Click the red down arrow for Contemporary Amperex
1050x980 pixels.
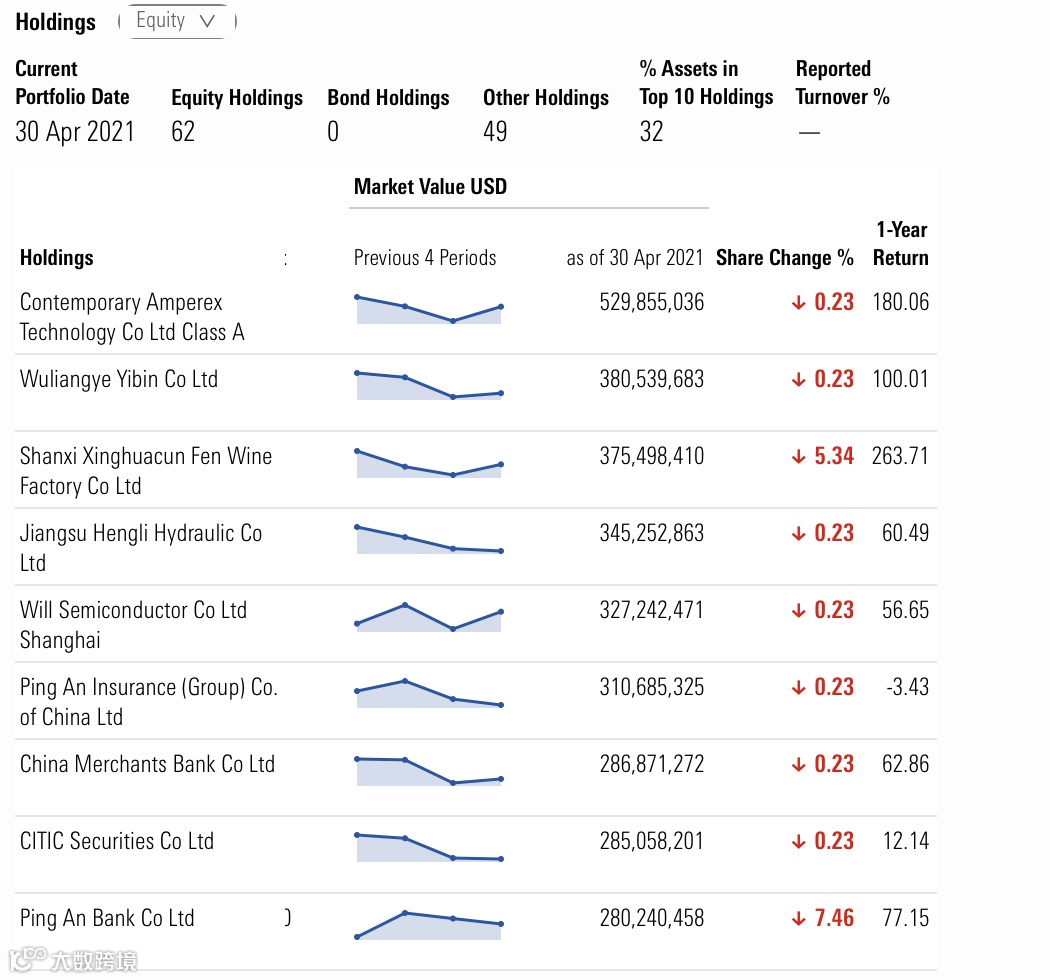798,303
